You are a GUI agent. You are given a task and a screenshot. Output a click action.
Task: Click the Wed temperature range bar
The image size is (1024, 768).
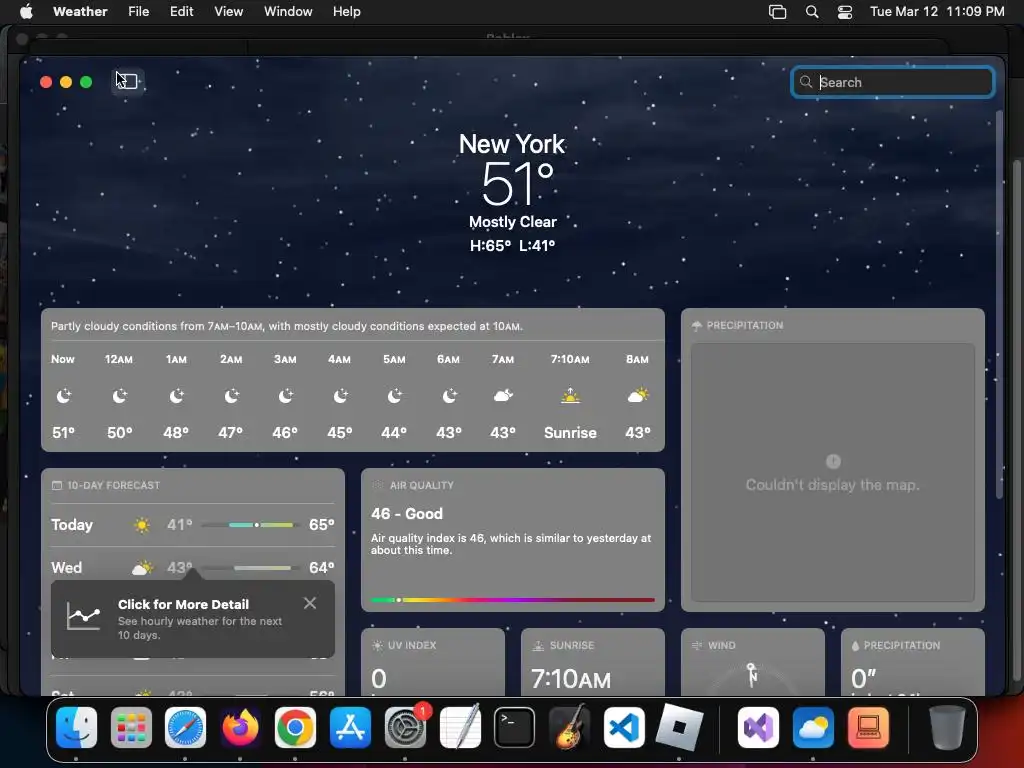pyautogui.click(x=250, y=568)
